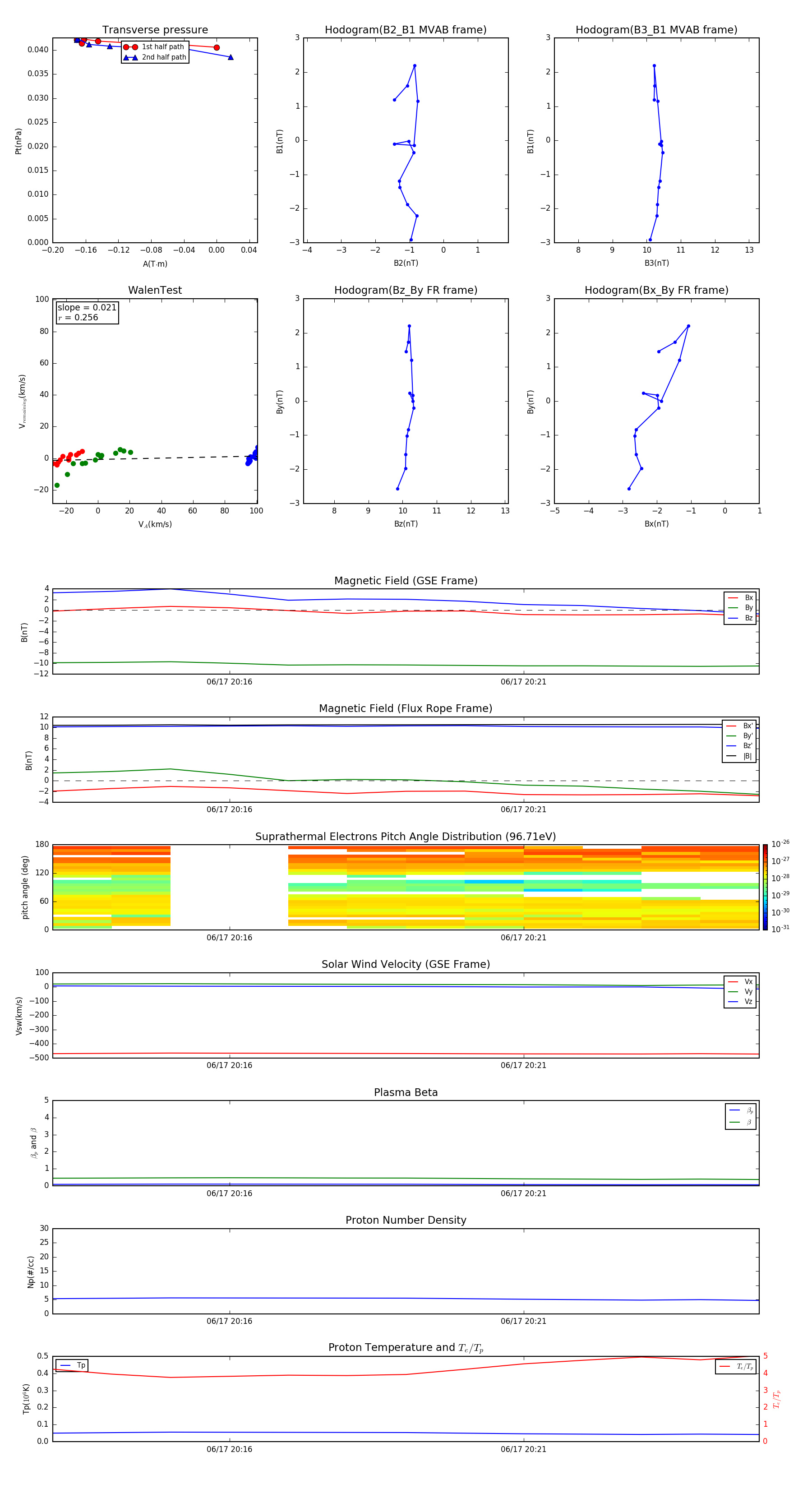This screenshot has height=1489, width=812.
Task: Click the 'B2(nT)' x-axis label
Action: [x=406, y=263]
